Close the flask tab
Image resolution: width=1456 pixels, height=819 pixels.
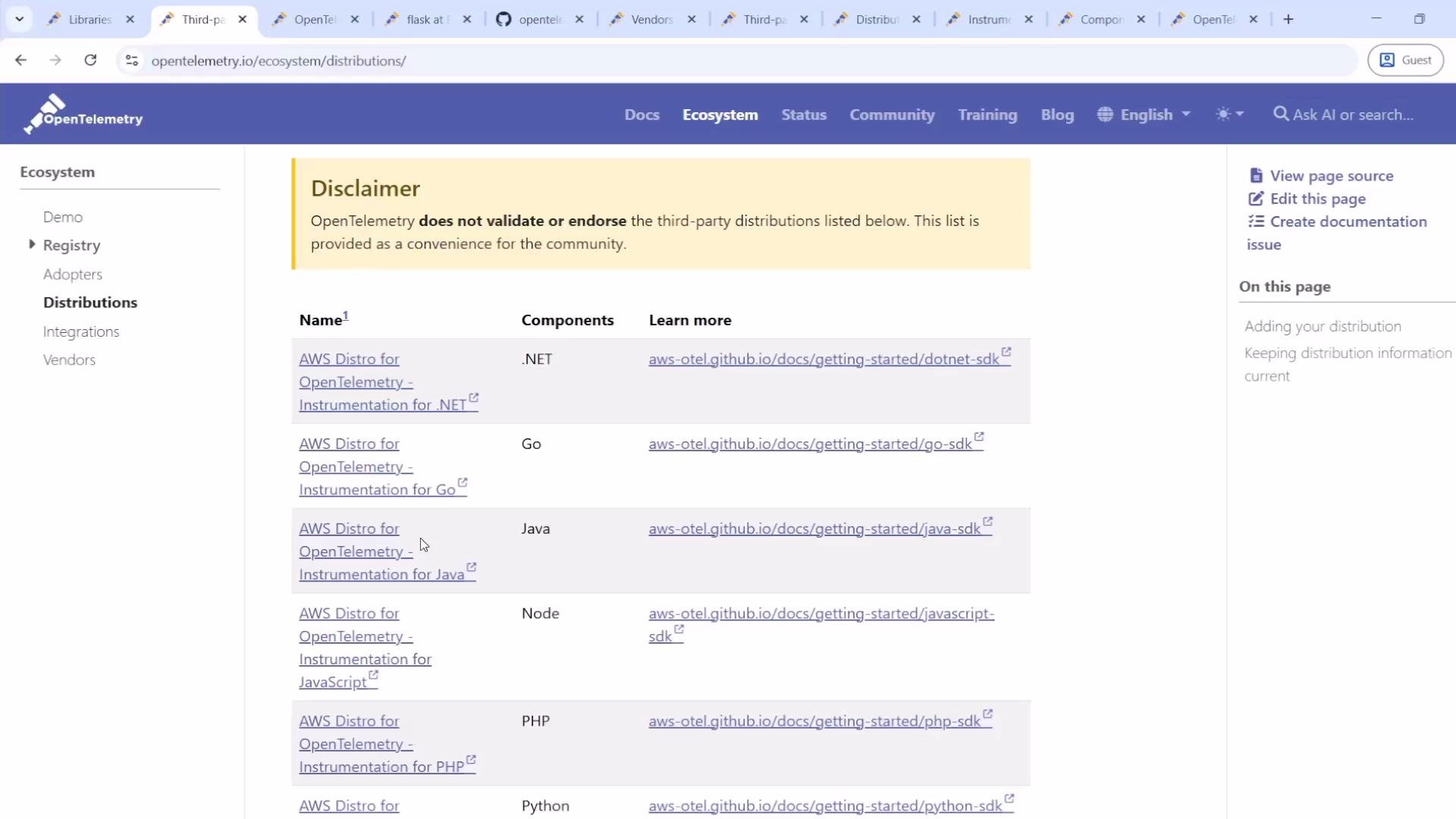coord(467,20)
